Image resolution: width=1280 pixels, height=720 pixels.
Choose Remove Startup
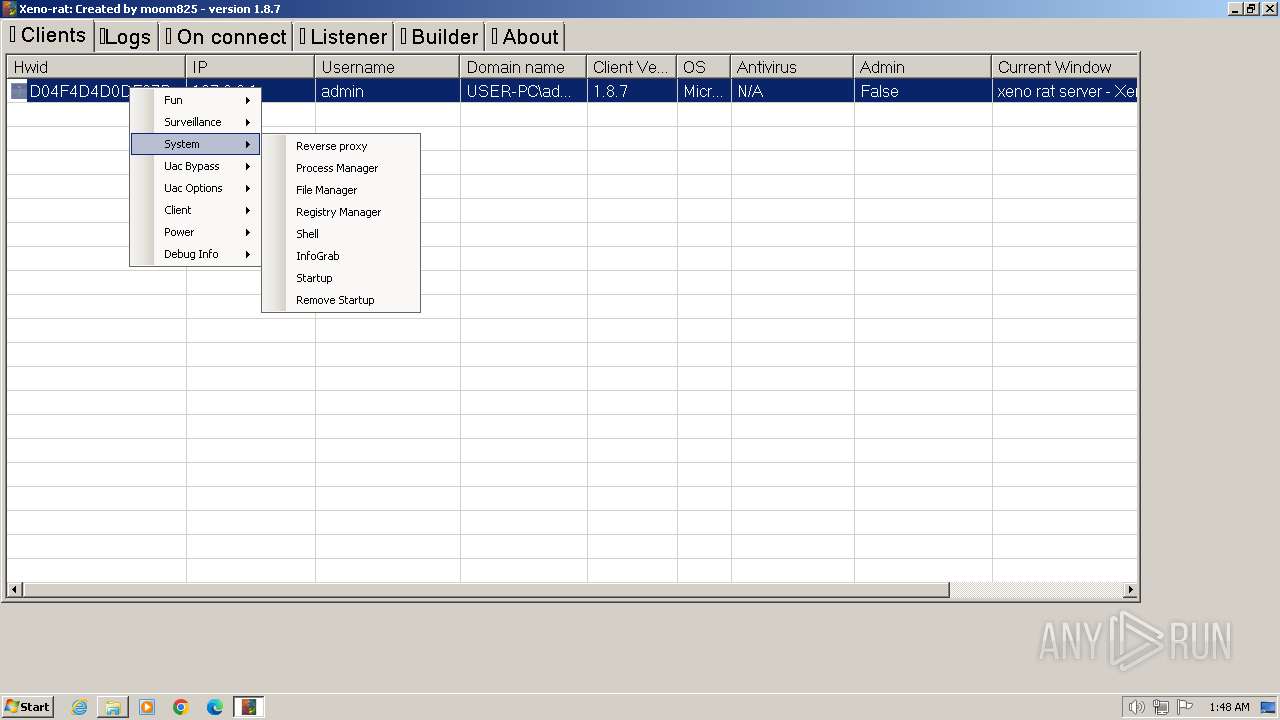point(341,300)
